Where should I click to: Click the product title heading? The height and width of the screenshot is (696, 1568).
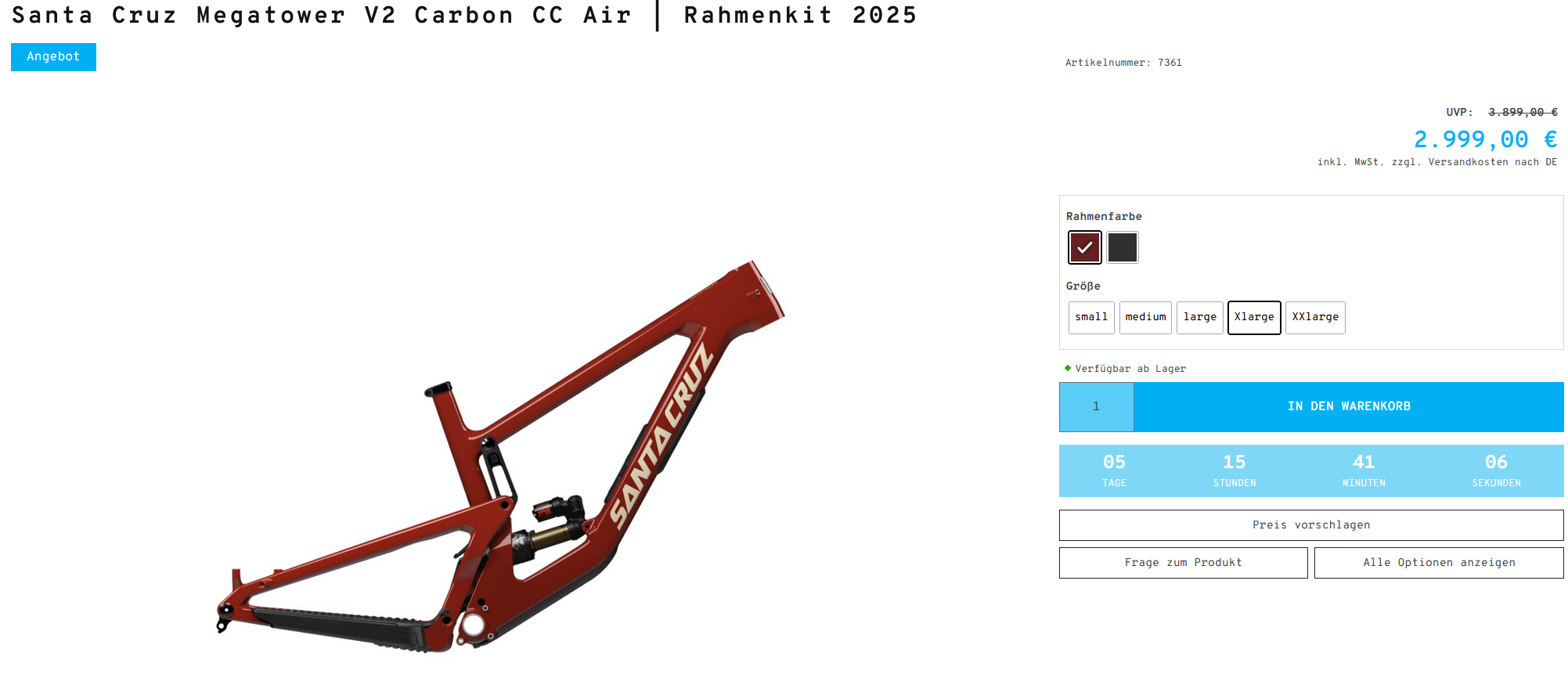pyautogui.click(x=464, y=15)
